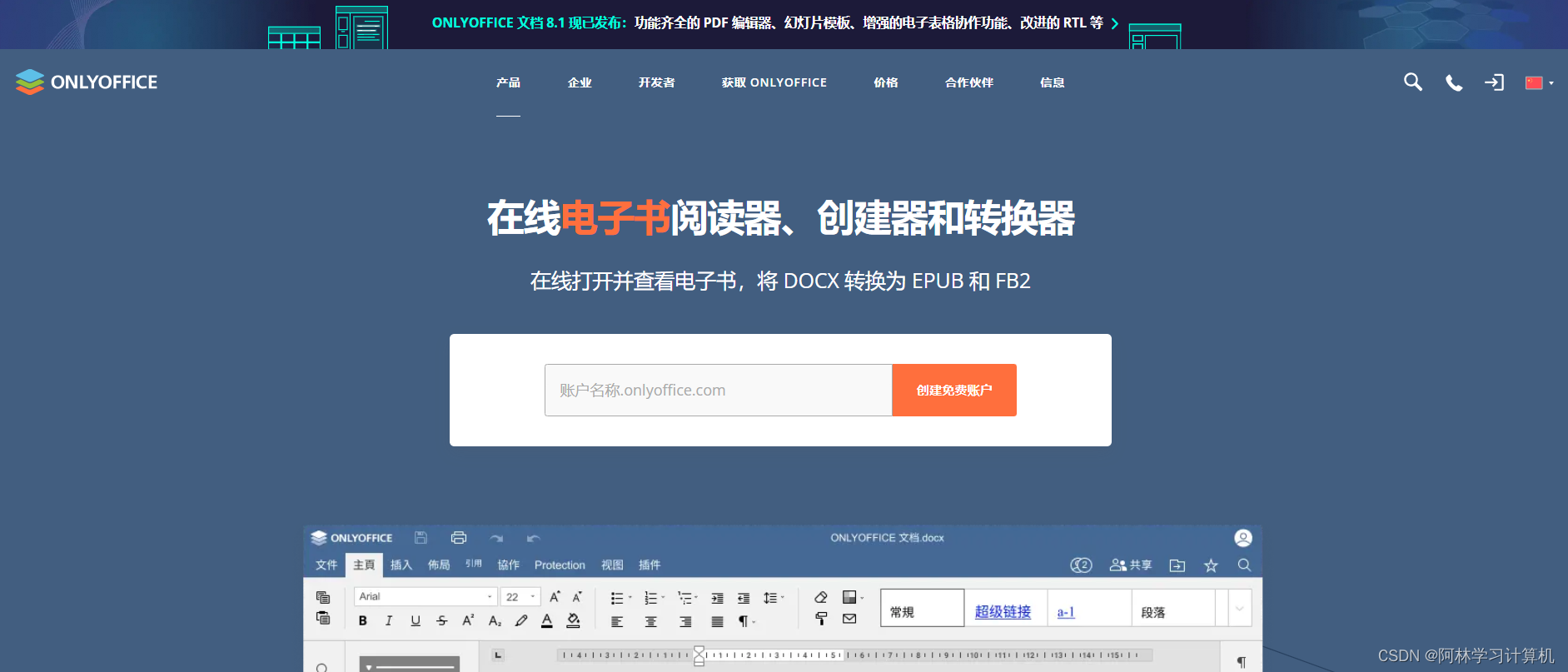Viewport: 1568px width, 672px height.
Task: Open the 开发者 navigation menu
Action: (656, 82)
